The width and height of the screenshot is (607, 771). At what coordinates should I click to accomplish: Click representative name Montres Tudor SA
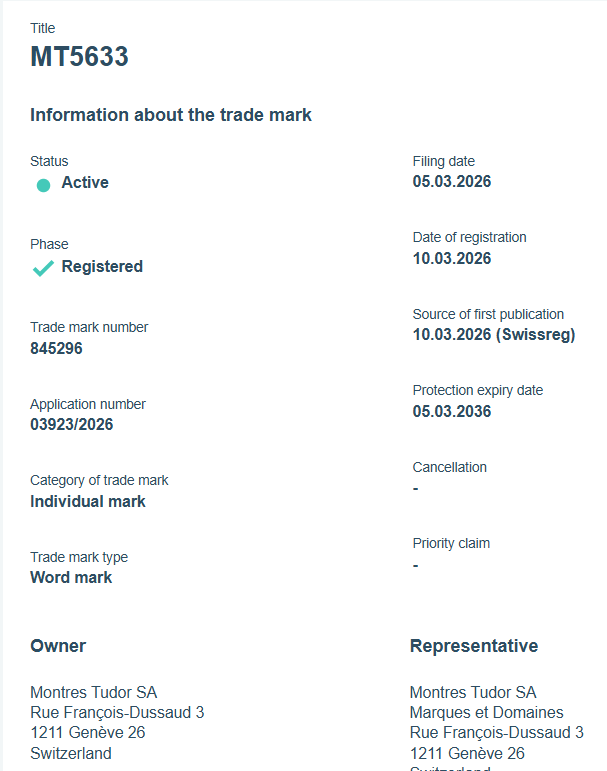pos(473,692)
